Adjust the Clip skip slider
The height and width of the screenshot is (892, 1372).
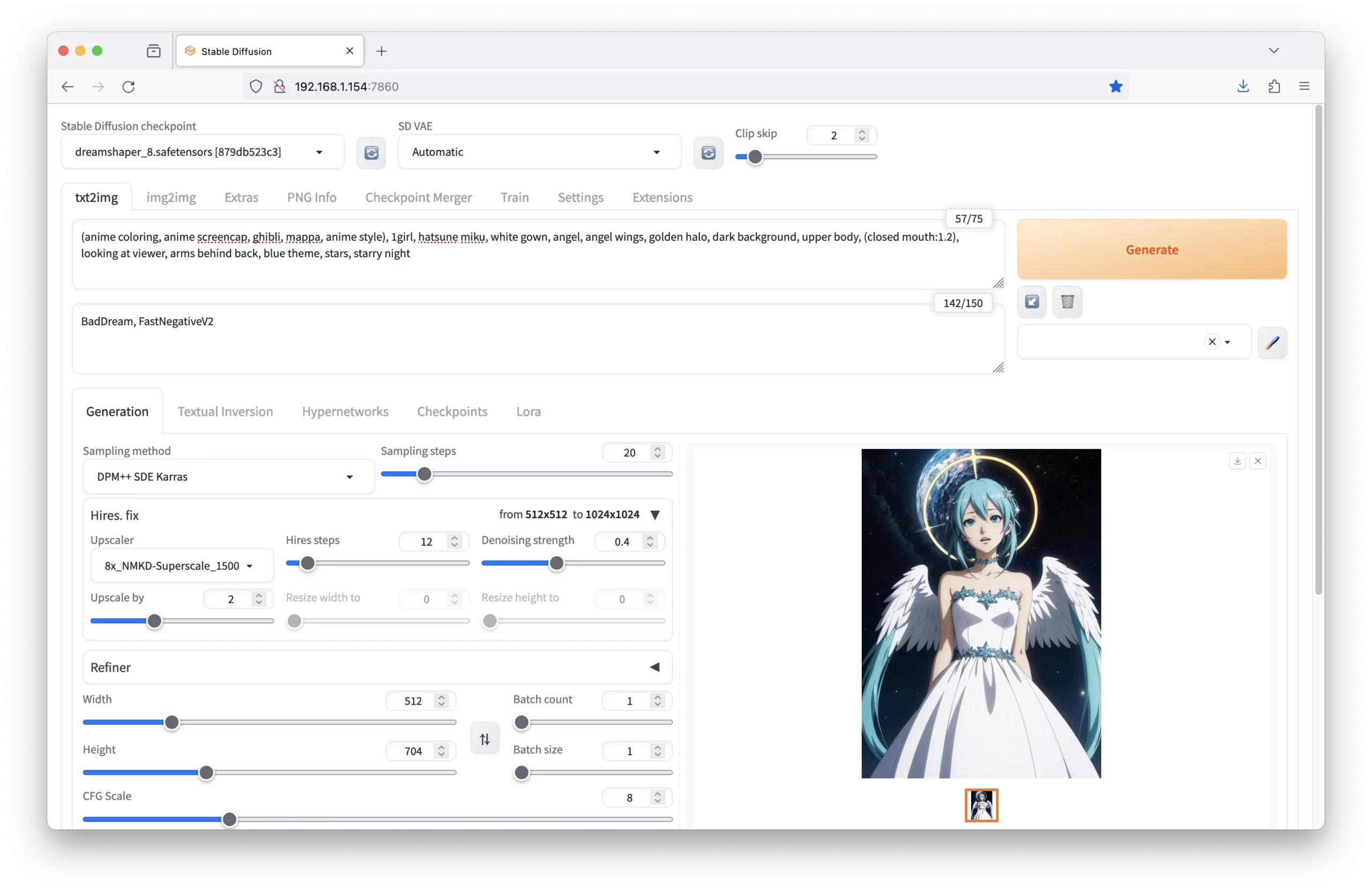tap(806, 157)
